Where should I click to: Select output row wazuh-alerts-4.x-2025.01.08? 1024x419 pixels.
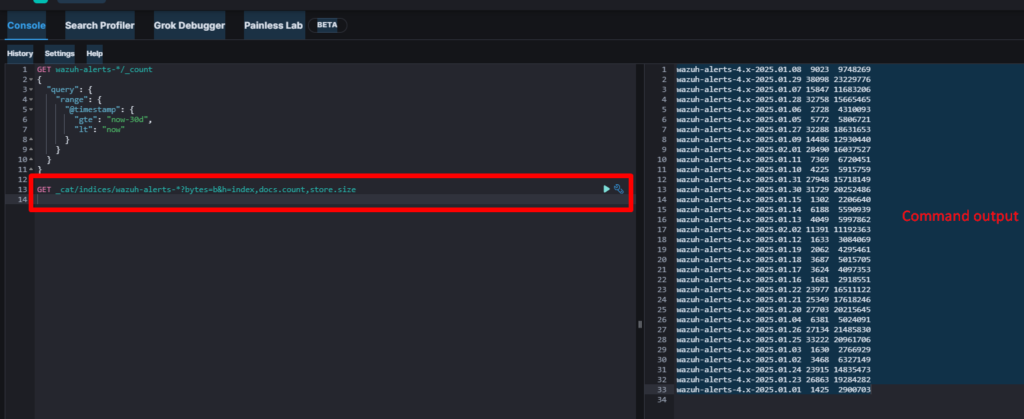tap(773, 69)
